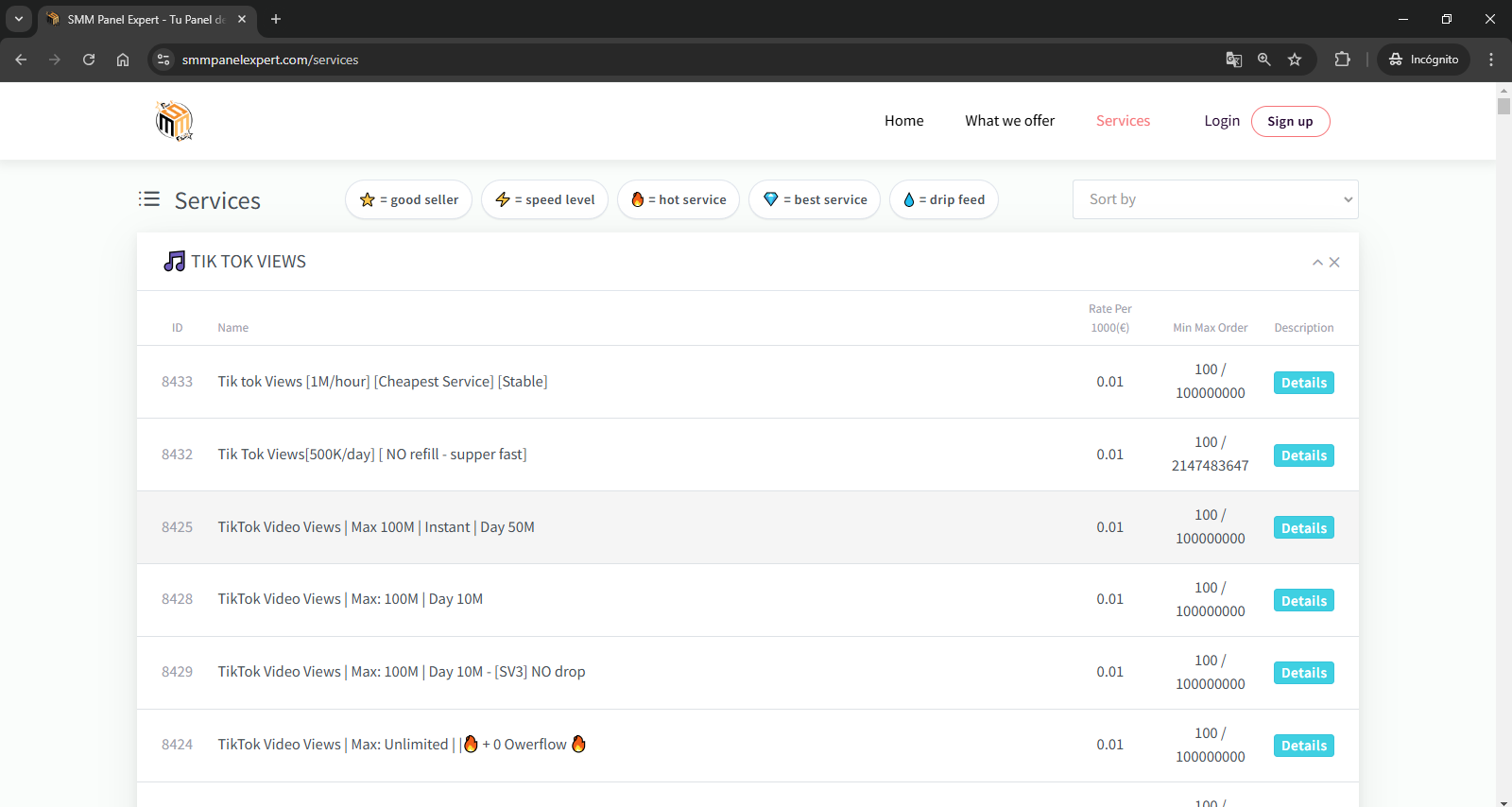Click the Sign up button
Viewport: 1512px width, 807px height.
pos(1290,121)
